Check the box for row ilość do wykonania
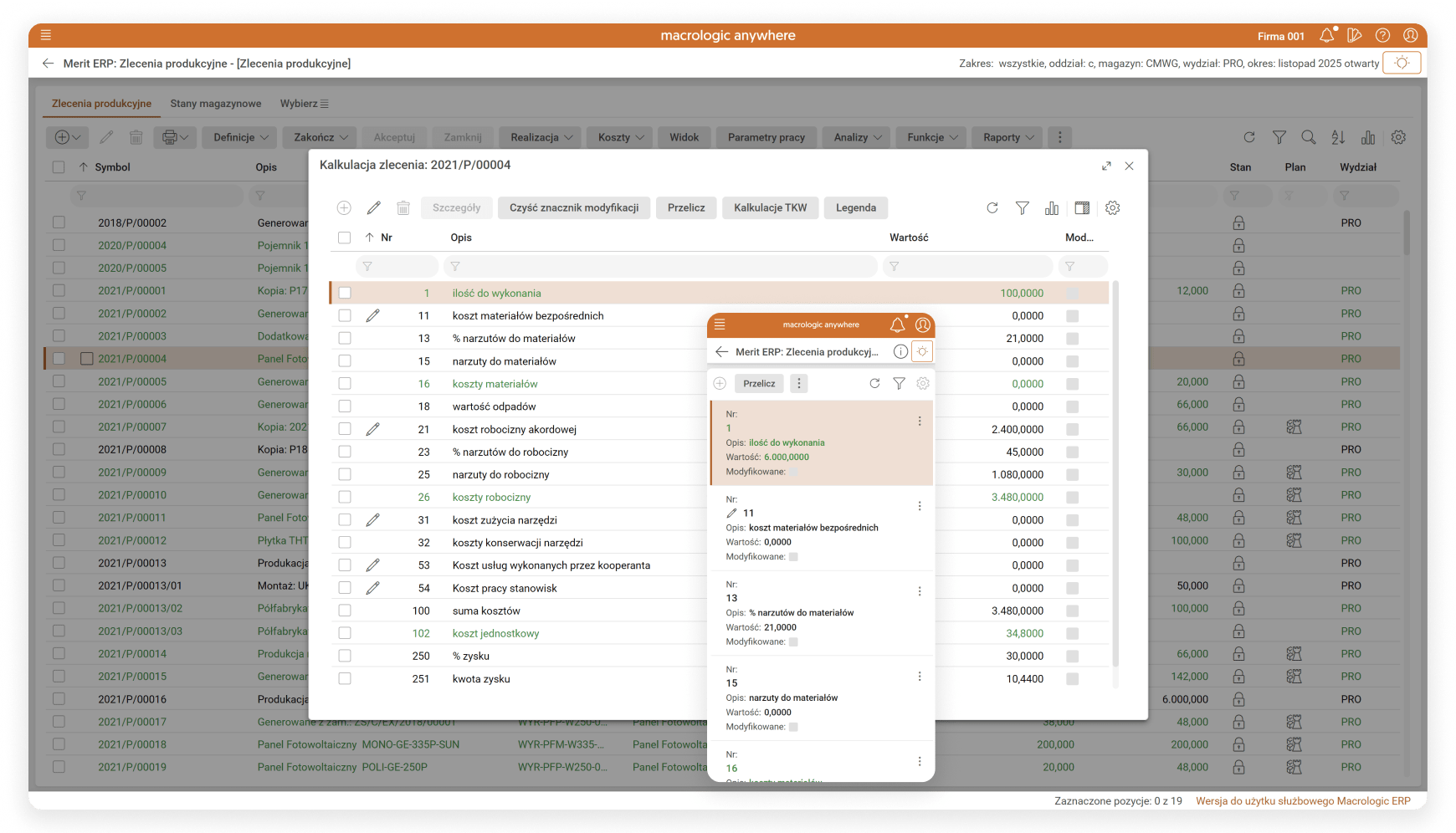Viewport: 1456px width, 833px height. pos(345,294)
